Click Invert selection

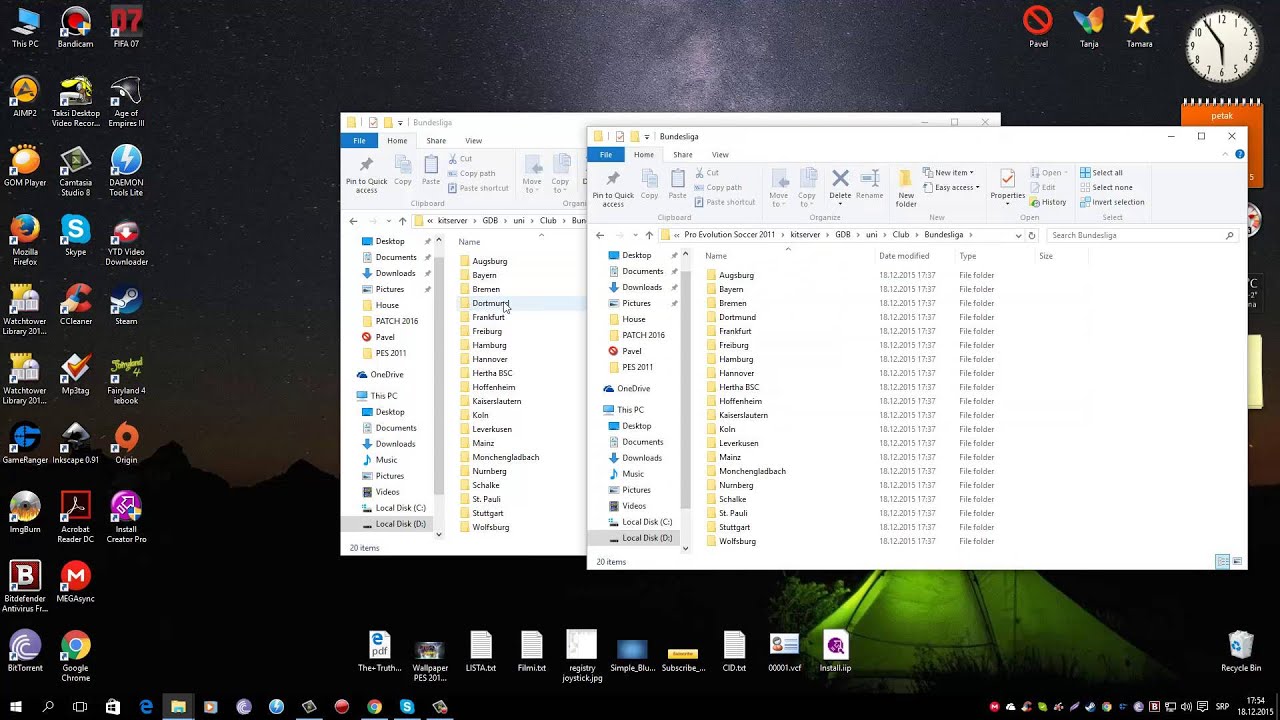[x=1110, y=202]
